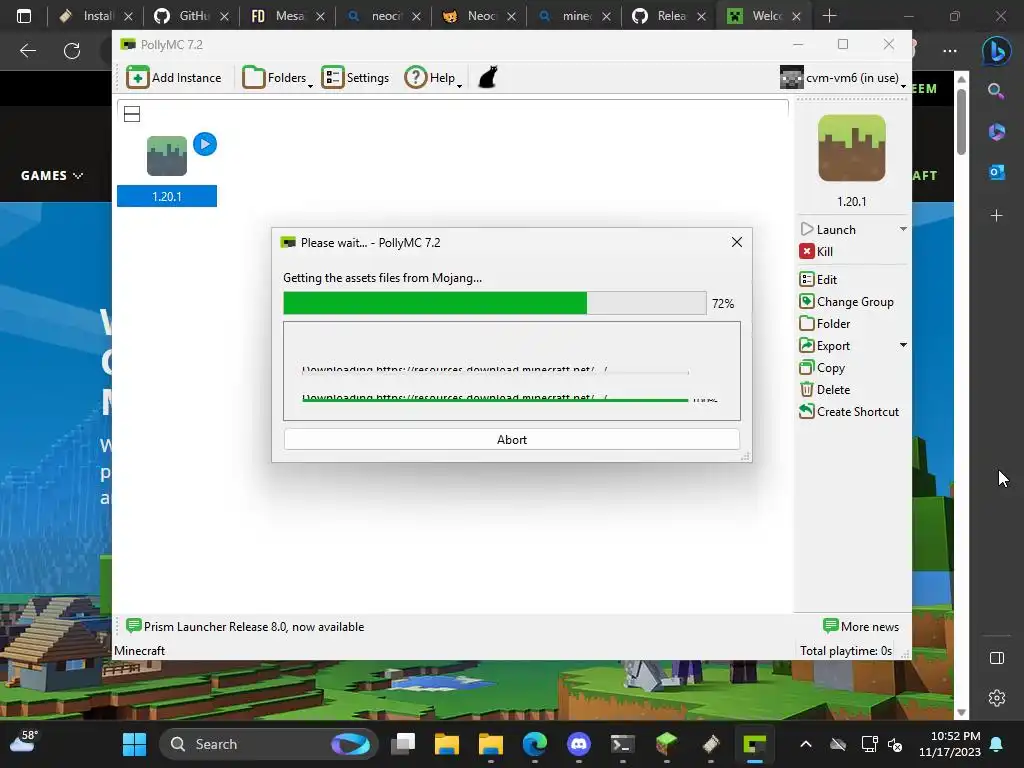Click the Add Instance toolbar button
This screenshot has height=768, width=1024.
click(174, 78)
